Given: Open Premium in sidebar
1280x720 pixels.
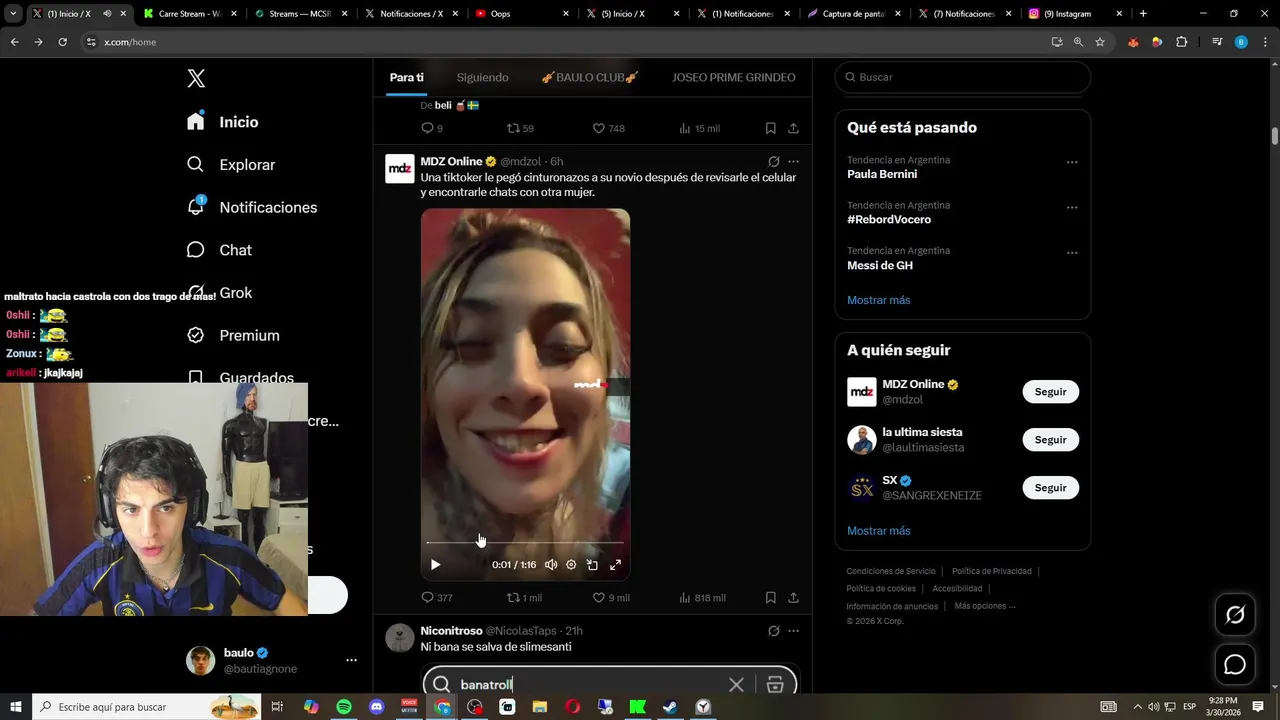Looking at the screenshot, I should (x=233, y=336).
